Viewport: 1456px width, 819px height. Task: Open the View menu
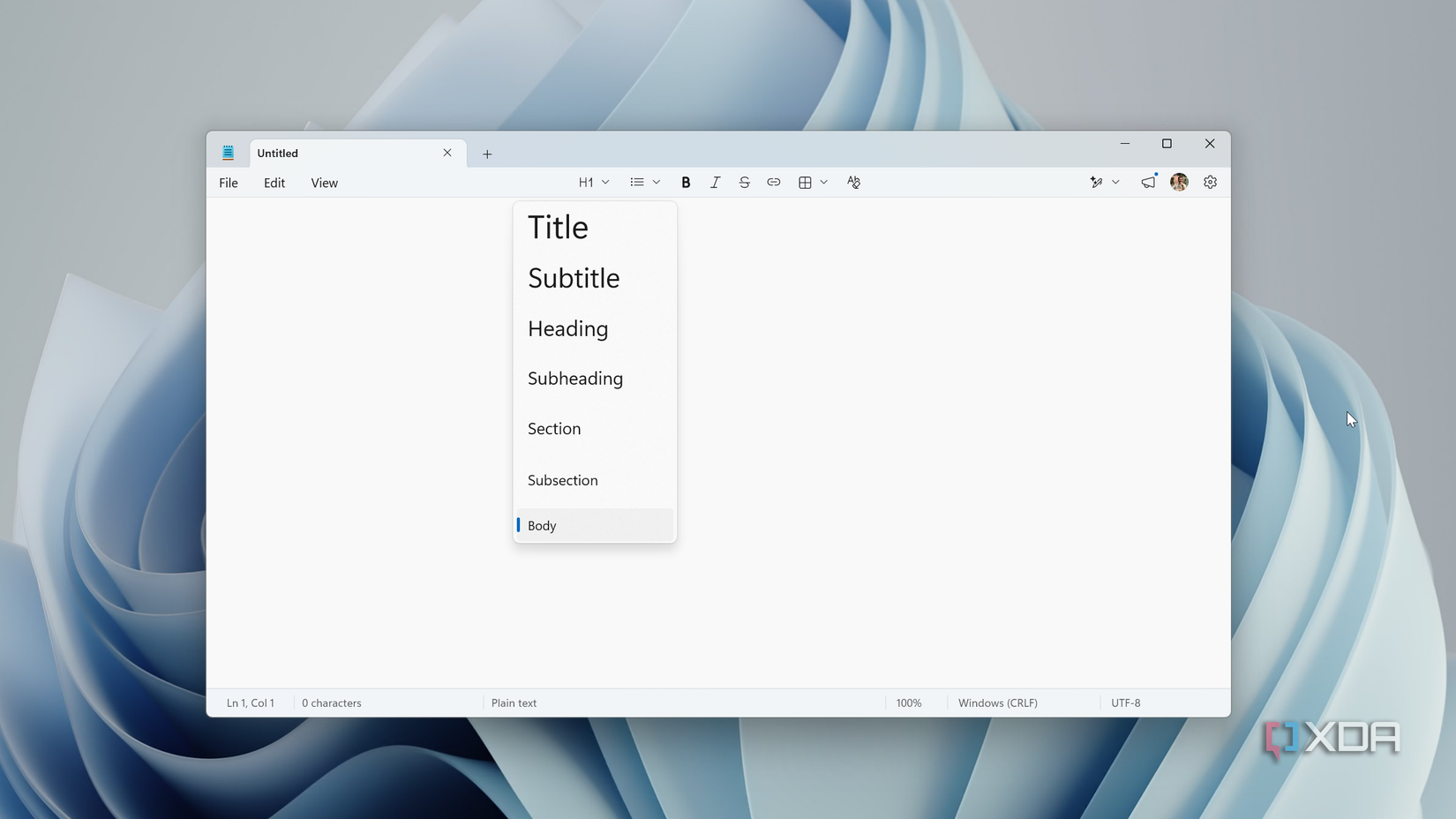(324, 183)
